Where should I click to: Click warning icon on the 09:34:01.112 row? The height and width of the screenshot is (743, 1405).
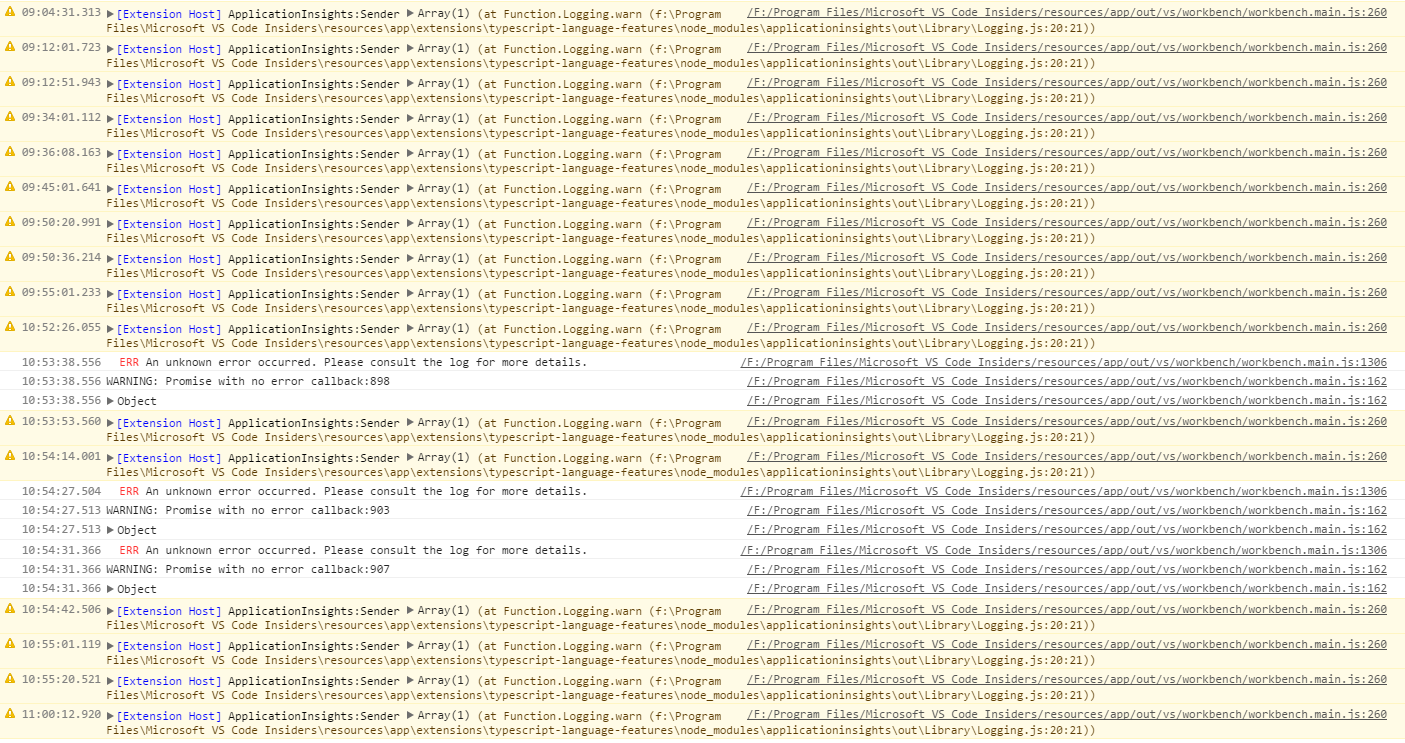(x=10, y=117)
